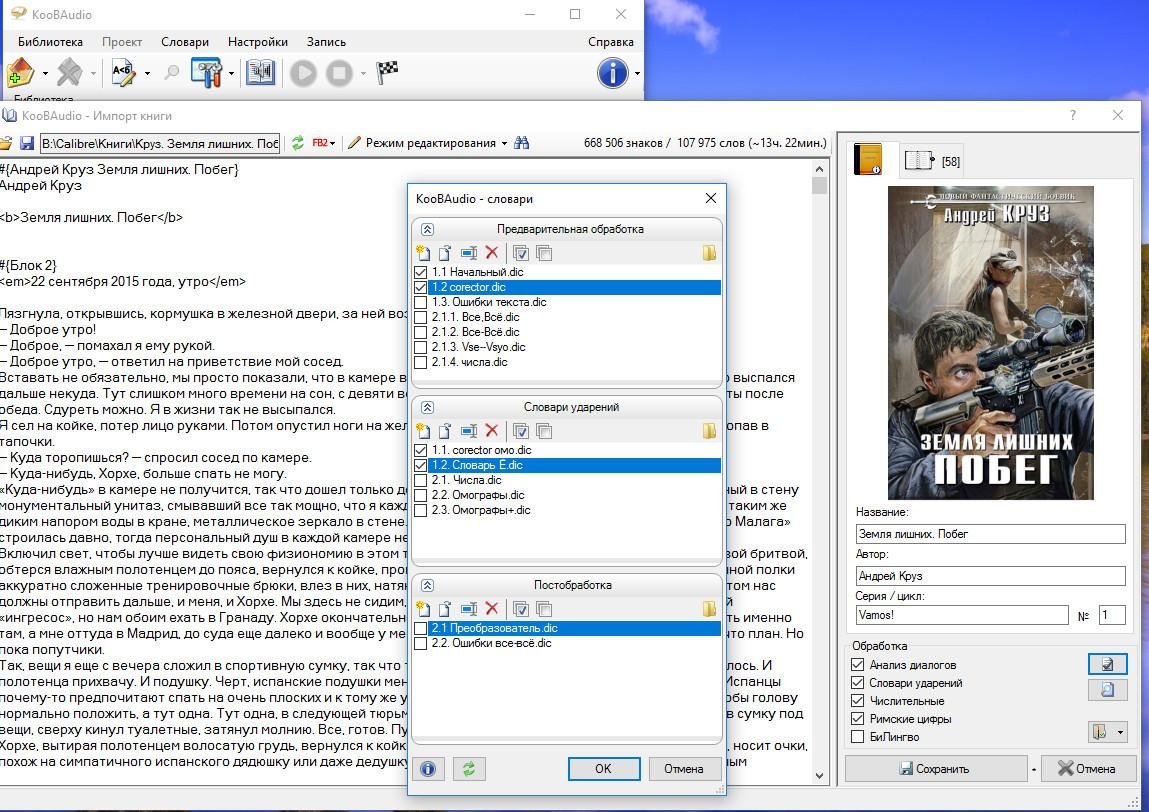Click the document magnifier button in Обработка
The height and width of the screenshot is (812, 1149).
(x=1107, y=689)
